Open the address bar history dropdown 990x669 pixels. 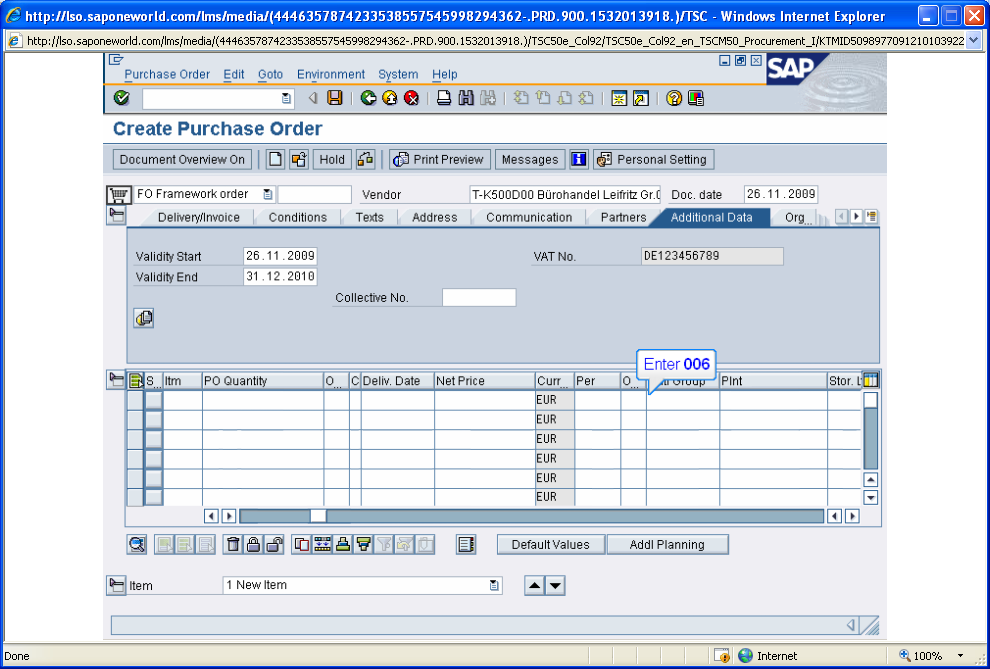tap(973, 41)
